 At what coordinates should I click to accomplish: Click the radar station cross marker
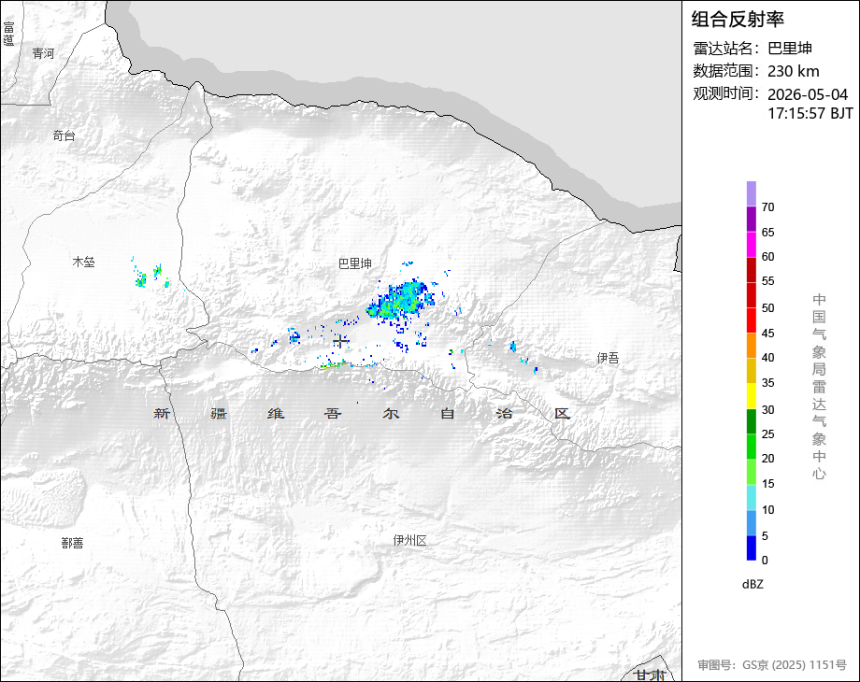[341, 341]
